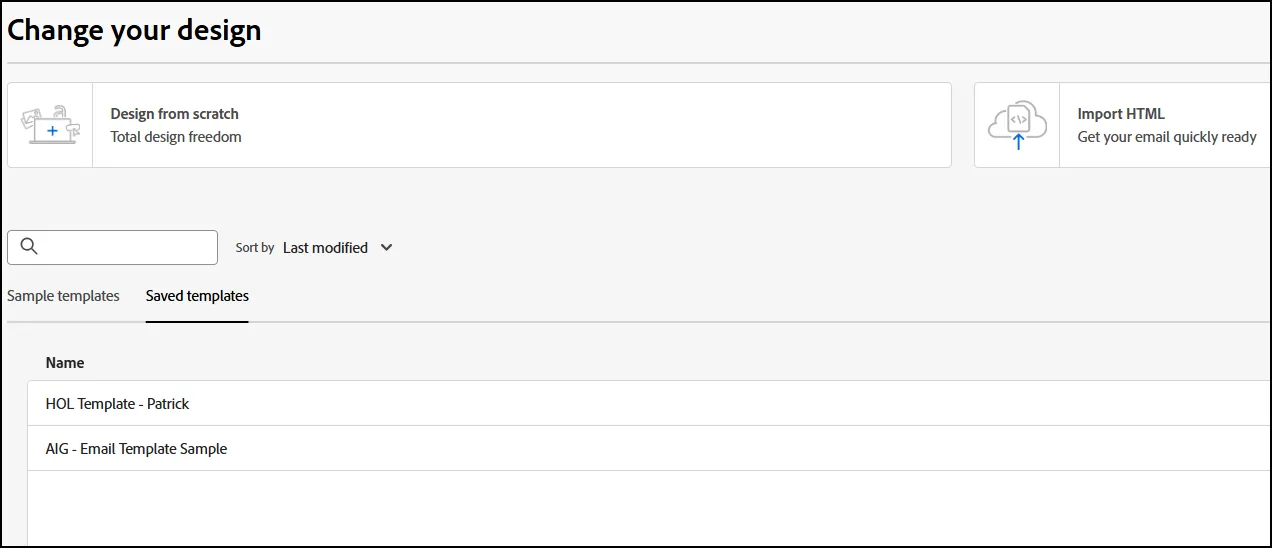Viewport: 1272px width, 548px height.
Task: Click the blue upload arrow under the cloud
Action: (x=1018, y=142)
